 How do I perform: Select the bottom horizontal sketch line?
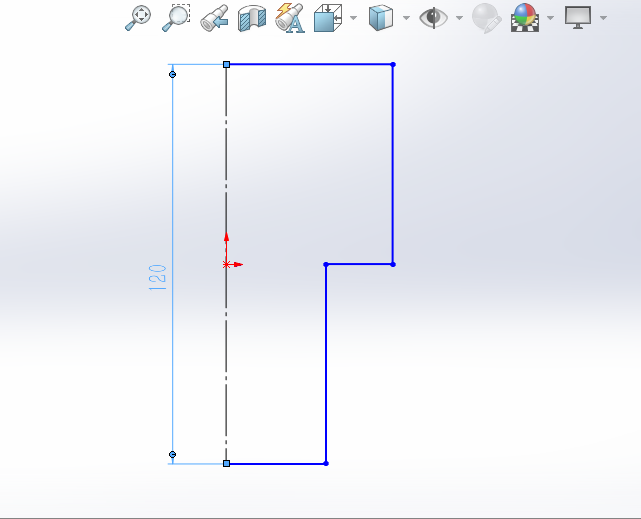tap(277, 463)
